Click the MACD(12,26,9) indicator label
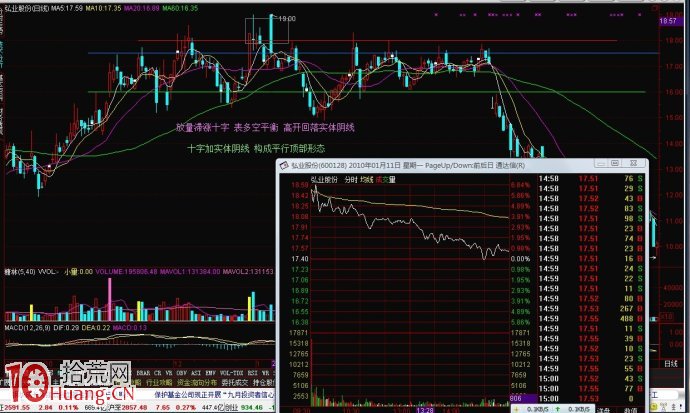690x413 pixels. click(27, 328)
